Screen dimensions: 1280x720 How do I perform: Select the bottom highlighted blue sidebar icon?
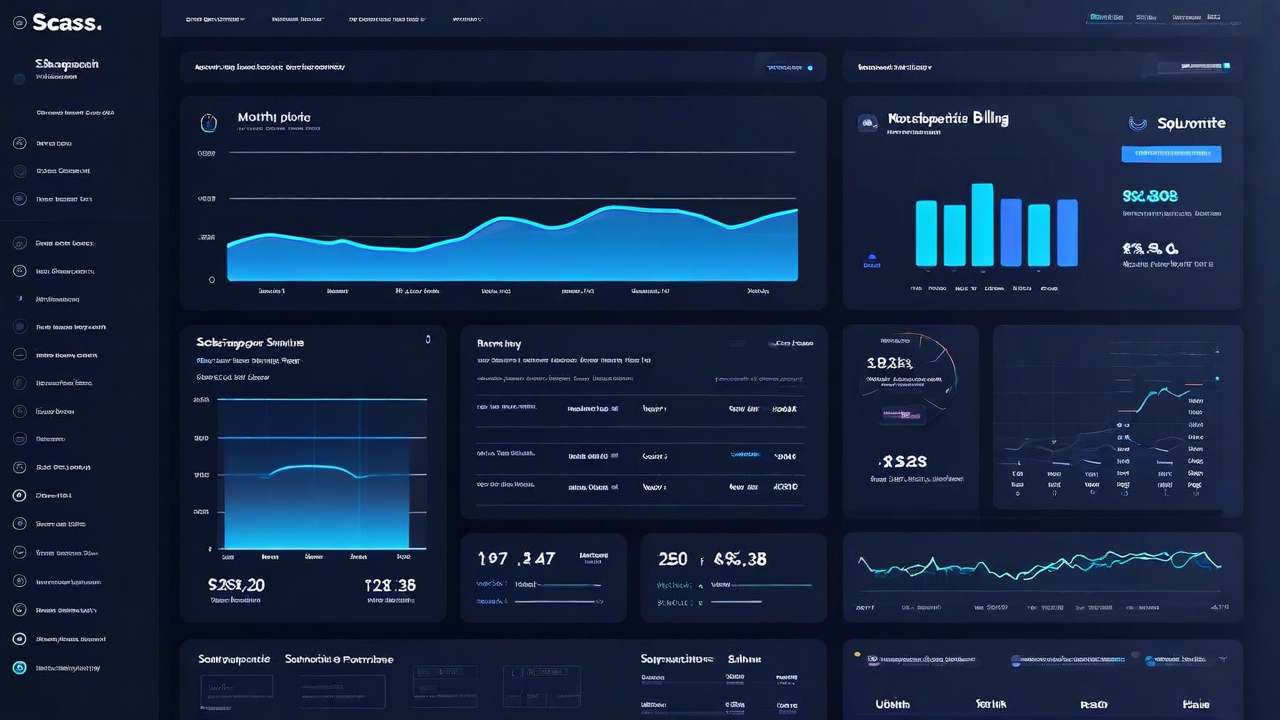coord(19,667)
